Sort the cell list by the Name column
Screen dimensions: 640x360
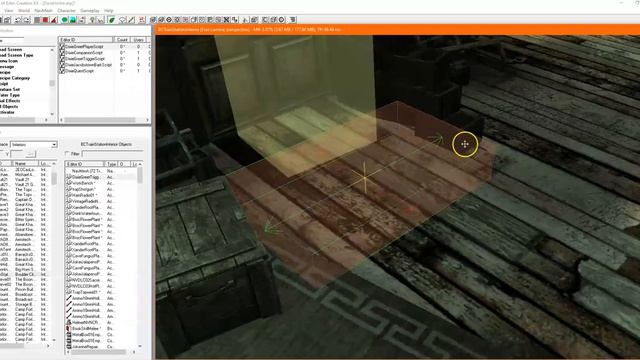click(x=26, y=164)
